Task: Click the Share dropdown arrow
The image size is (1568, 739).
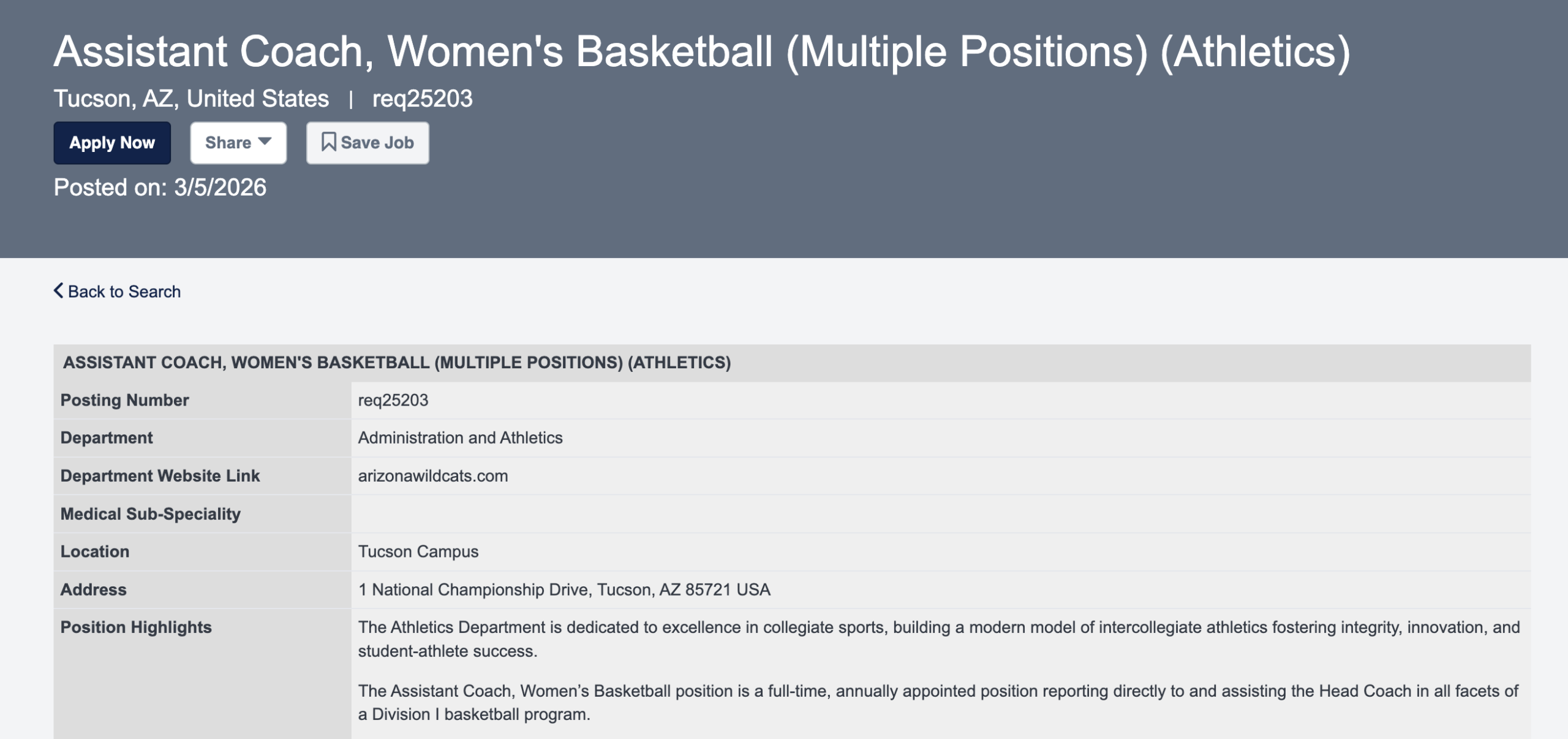Action: coord(265,142)
